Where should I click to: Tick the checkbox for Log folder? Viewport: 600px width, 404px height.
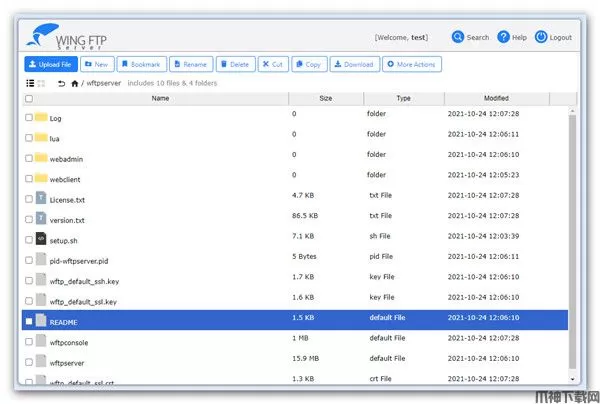28,117
